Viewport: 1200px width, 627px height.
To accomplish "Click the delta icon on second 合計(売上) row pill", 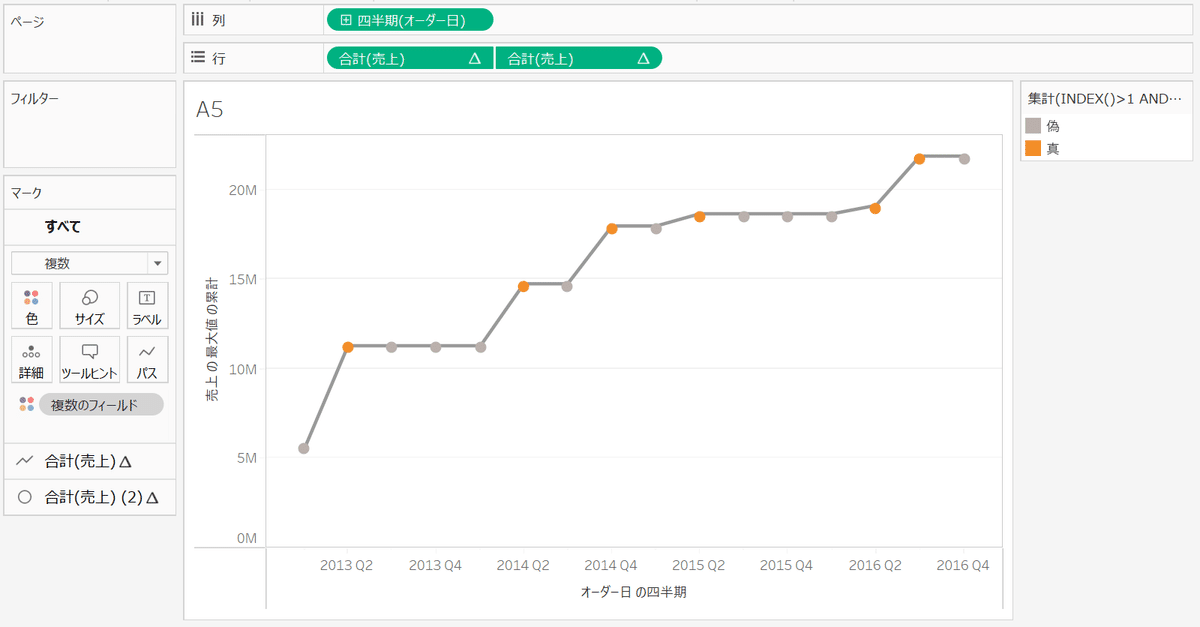I will [x=643, y=59].
